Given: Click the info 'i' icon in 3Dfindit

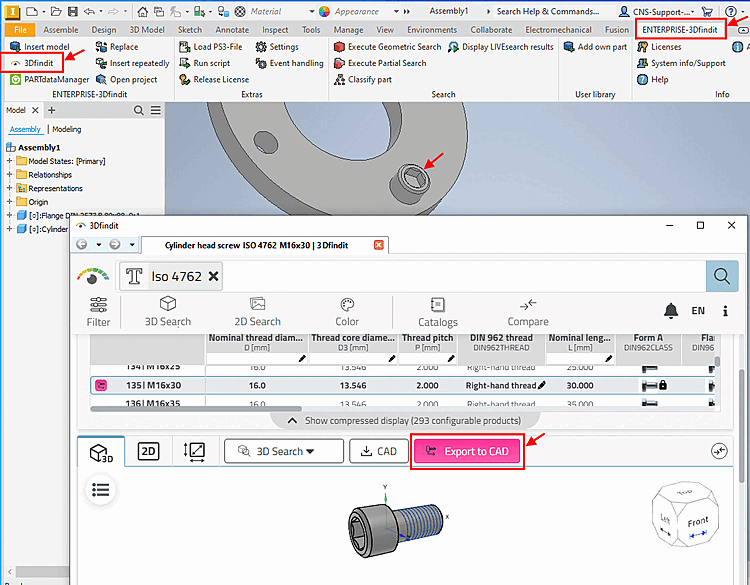Looking at the screenshot, I should coord(725,311).
